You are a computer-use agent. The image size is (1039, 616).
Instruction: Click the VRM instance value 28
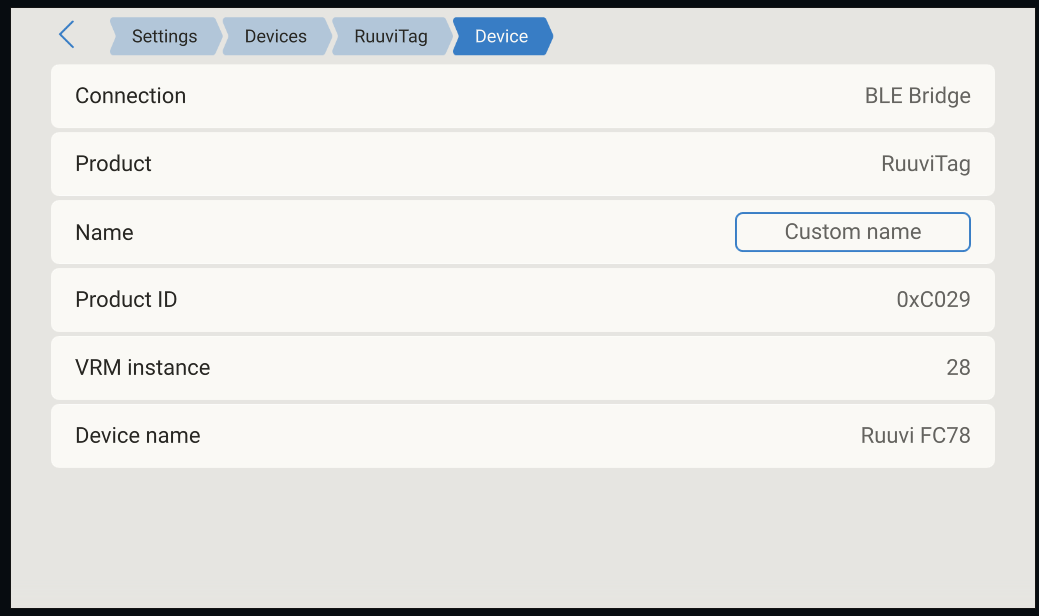[x=958, y=368]
